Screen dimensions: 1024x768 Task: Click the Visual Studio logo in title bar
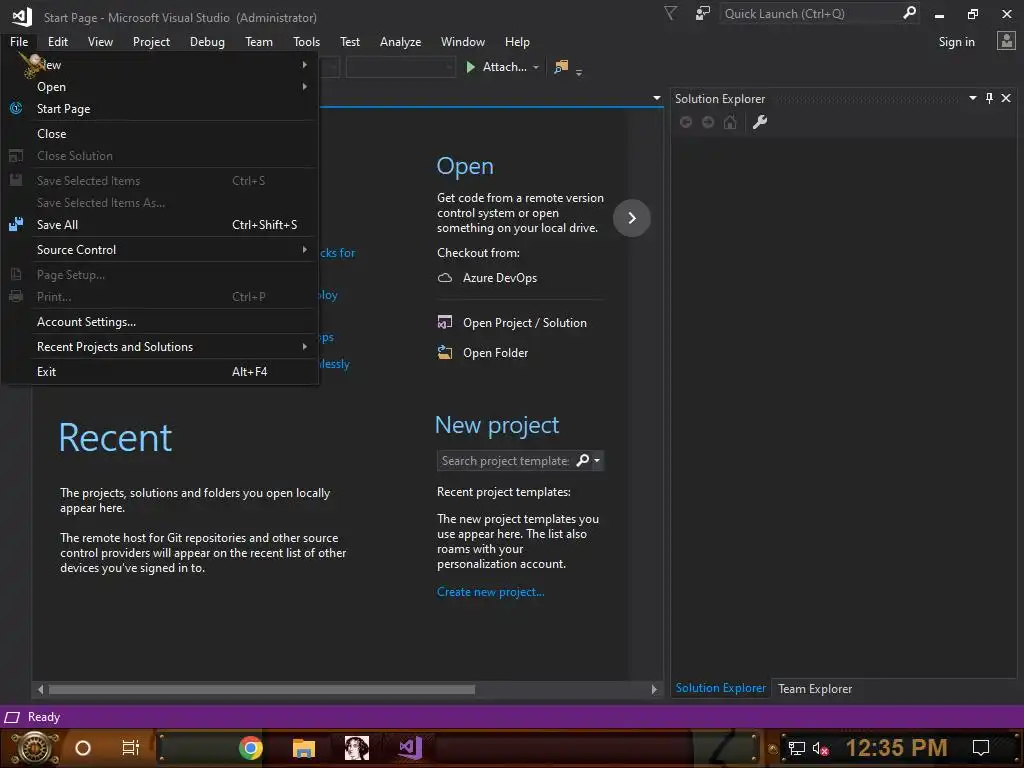point(22,16)
